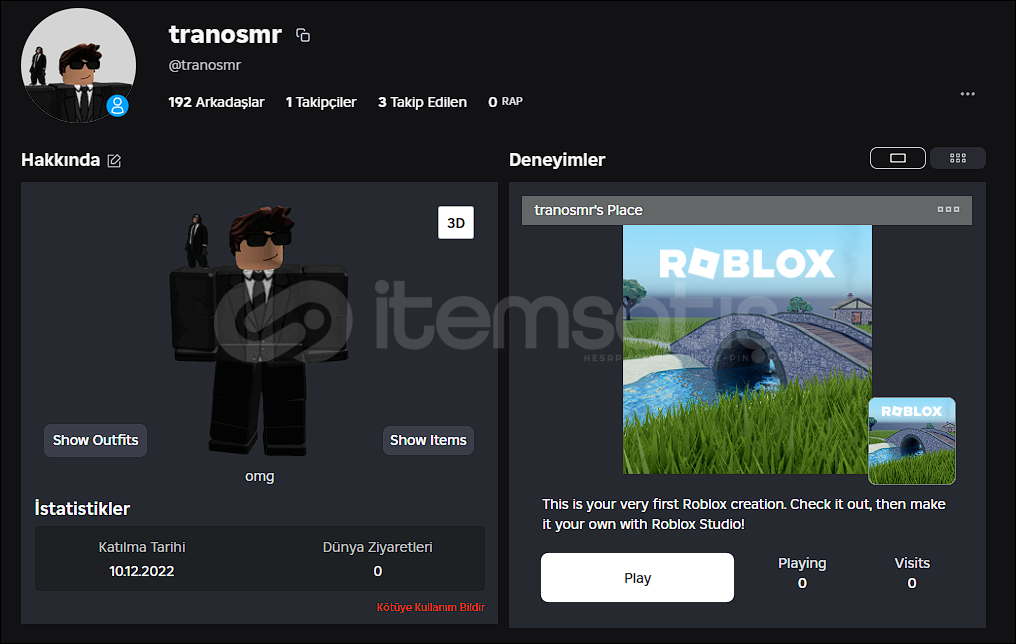Image resolution: width=1016 pixels, height=644 pixels.
Task: Switch experiences to grid view
Action: (x=958, y=158)
